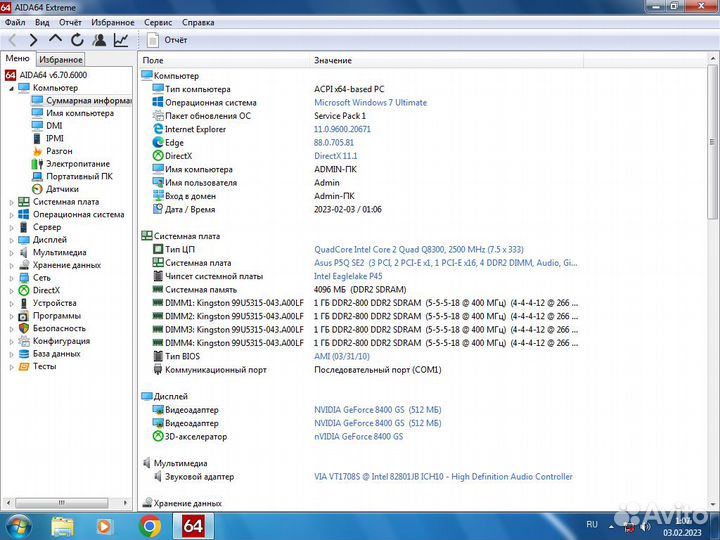Image resolution: width=720 pixels, height=540 pixels.
Task: Go up one level with the up arrow
Action: pyautogui.click(x=55, y=39)
